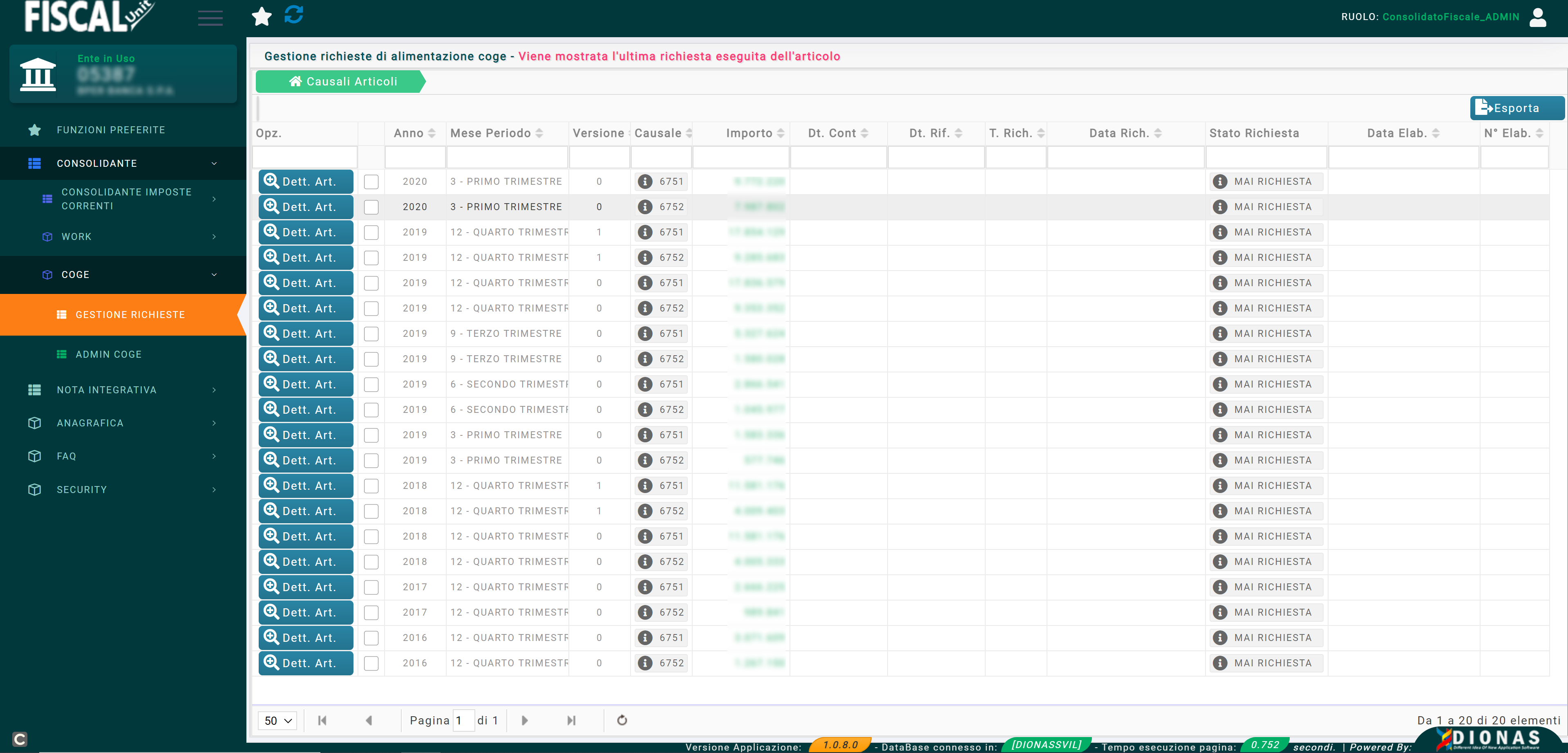Open Dett. Art. for 2017 causale 6752
This screenshot has height=753, width=1568.
306,612
